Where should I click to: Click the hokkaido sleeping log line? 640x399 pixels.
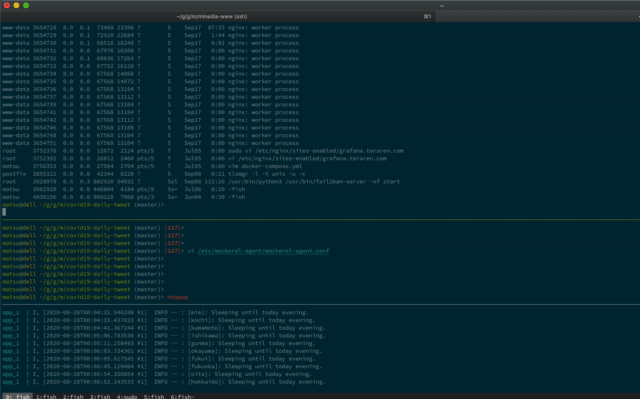[164, 382]
